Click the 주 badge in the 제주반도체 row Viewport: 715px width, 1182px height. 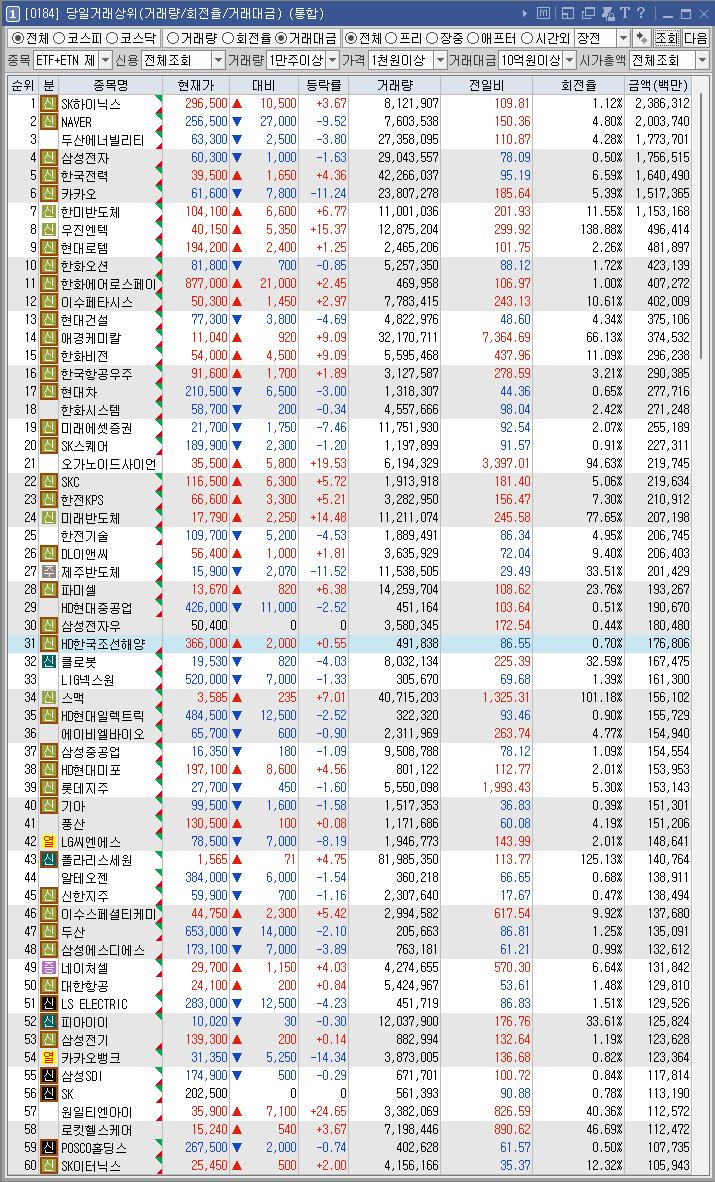pyautogui.click(x=49, y=571)
